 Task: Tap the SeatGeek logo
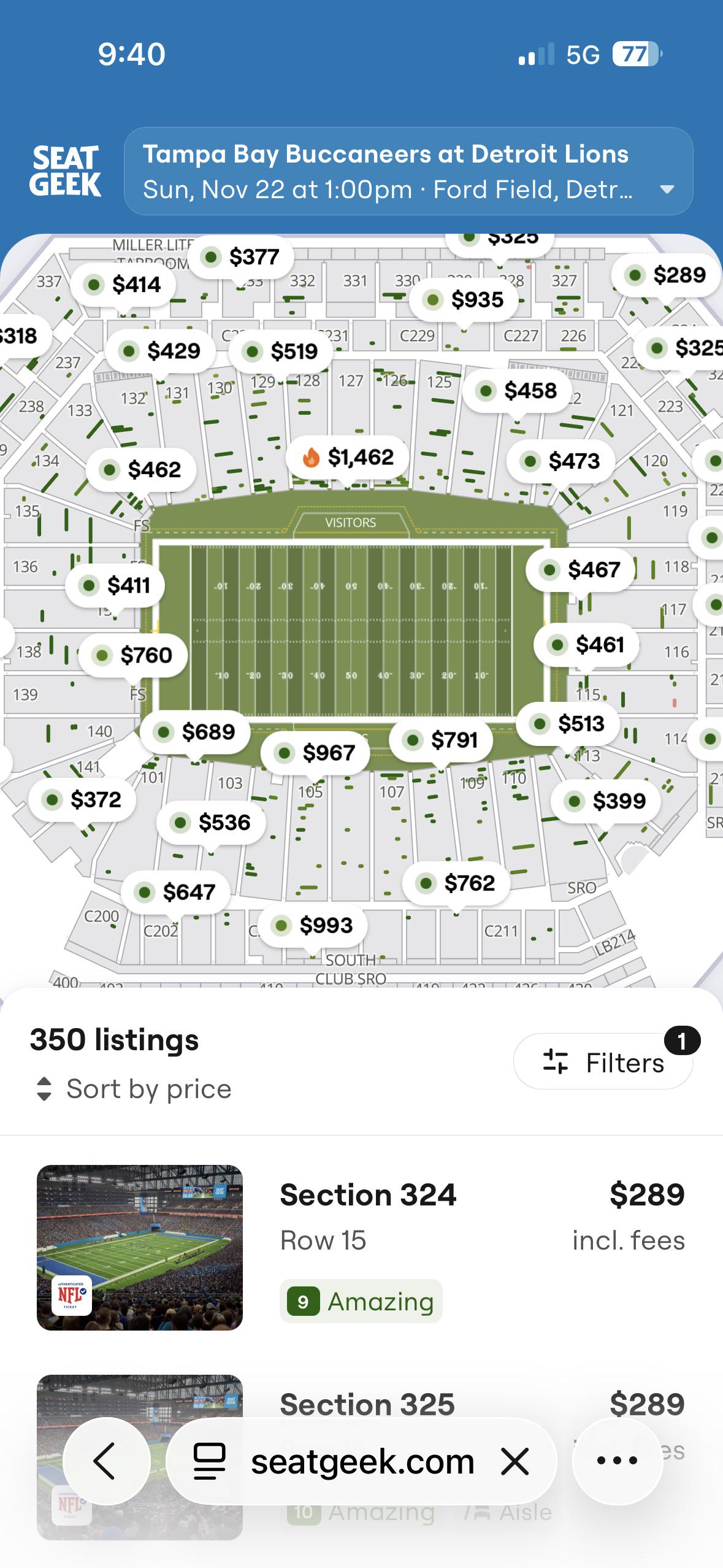65,171
